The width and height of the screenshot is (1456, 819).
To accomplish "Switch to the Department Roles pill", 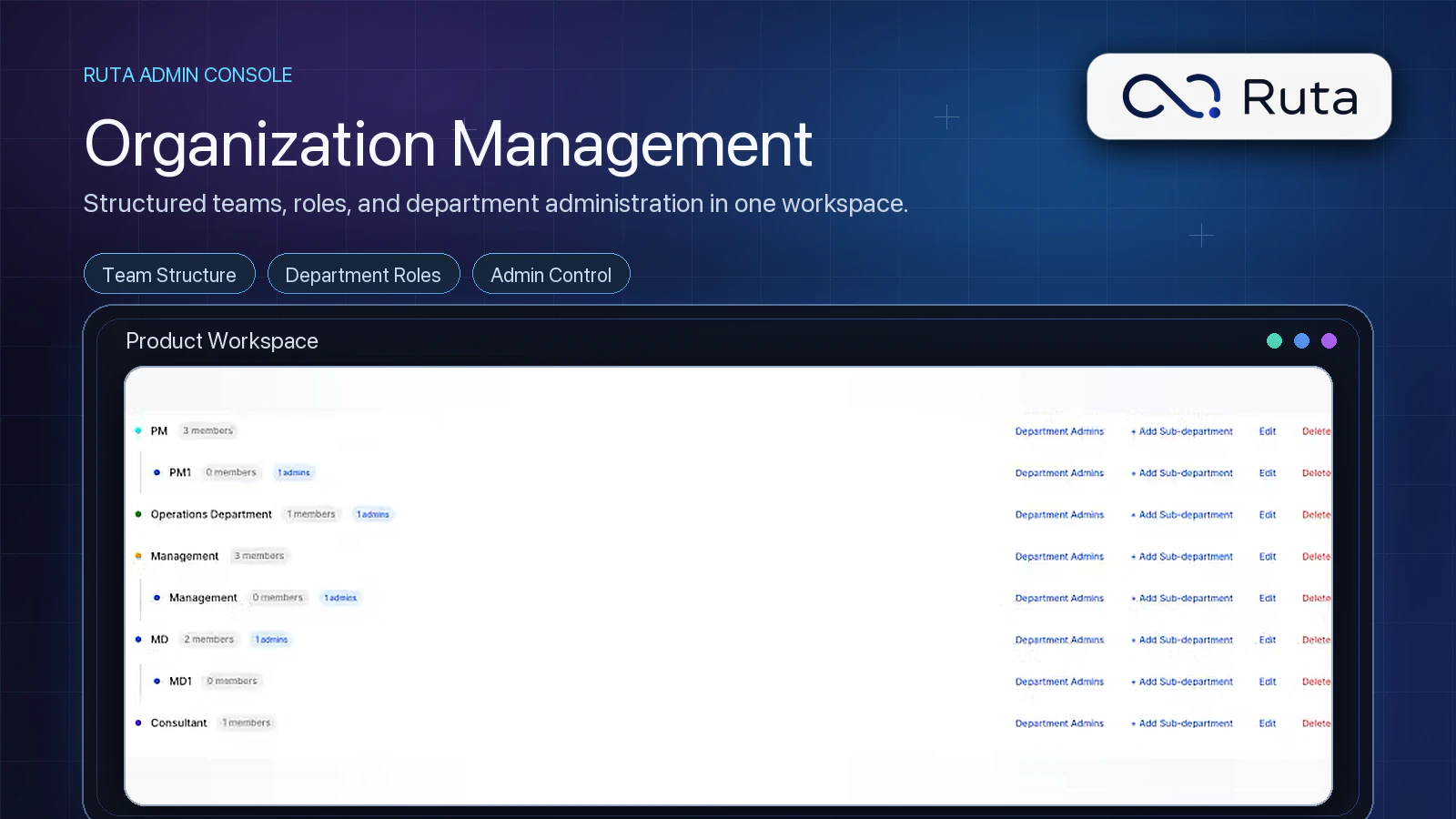I will [x=363, y=274].
